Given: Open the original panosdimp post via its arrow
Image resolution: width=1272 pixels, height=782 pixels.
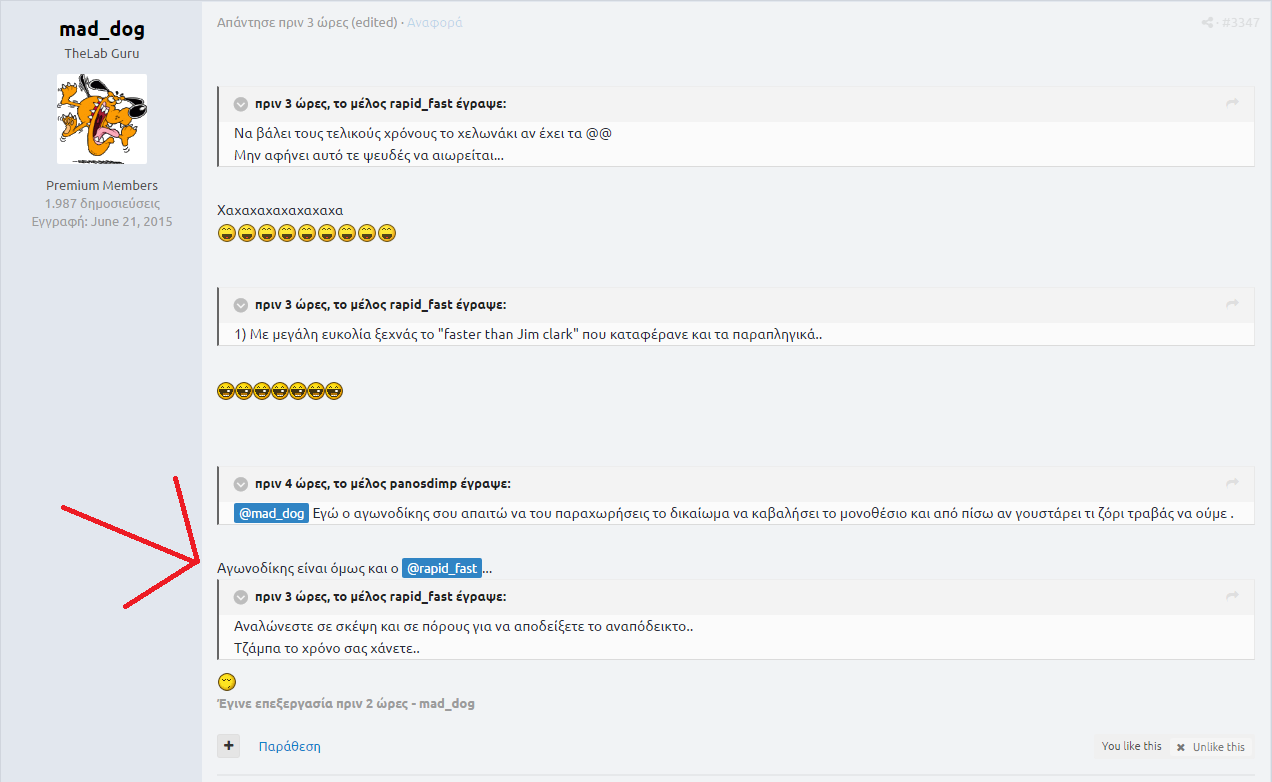Looking at the screenshot, I should [1233, 484].
